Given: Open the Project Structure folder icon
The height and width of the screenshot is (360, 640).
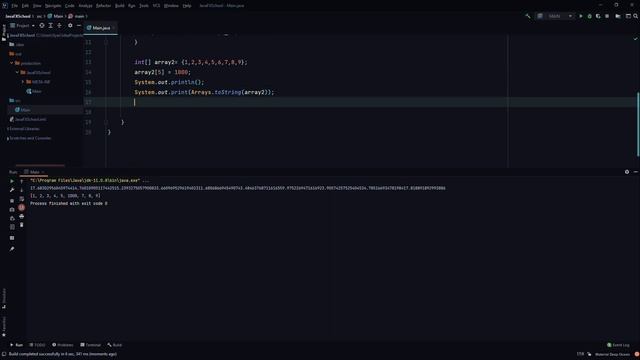Looking at the screenshot, I should 618,16.
